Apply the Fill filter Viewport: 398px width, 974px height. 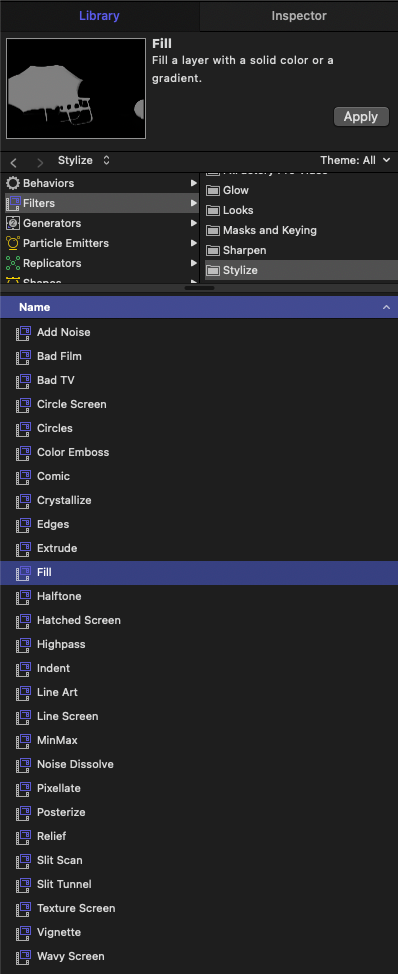point(361,117)
